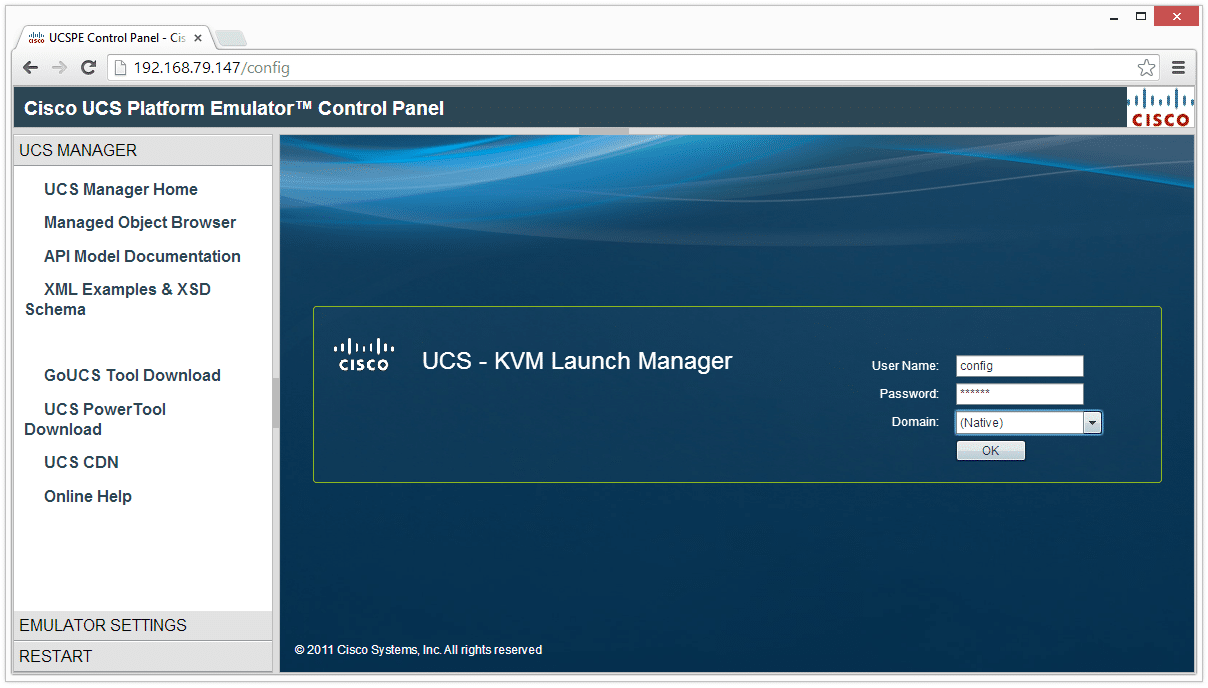Click the browser forward arrow icon

tap(59, 68)
